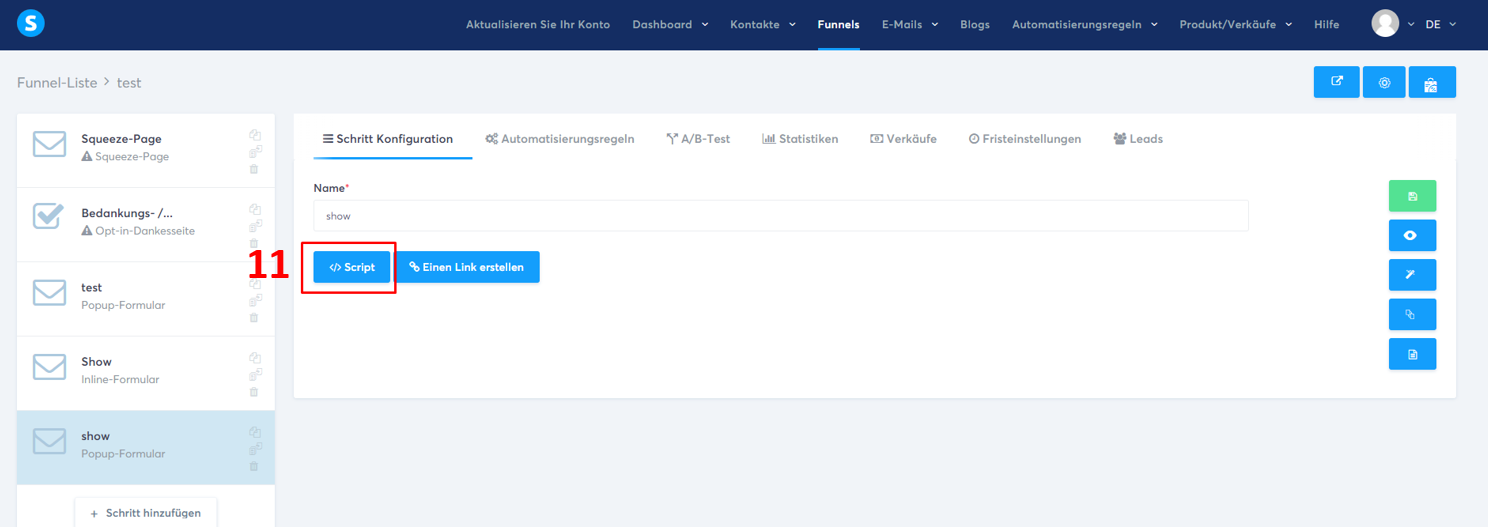Click Aktualisieren Sie Ihr Konto link

[x=538, y=24]
